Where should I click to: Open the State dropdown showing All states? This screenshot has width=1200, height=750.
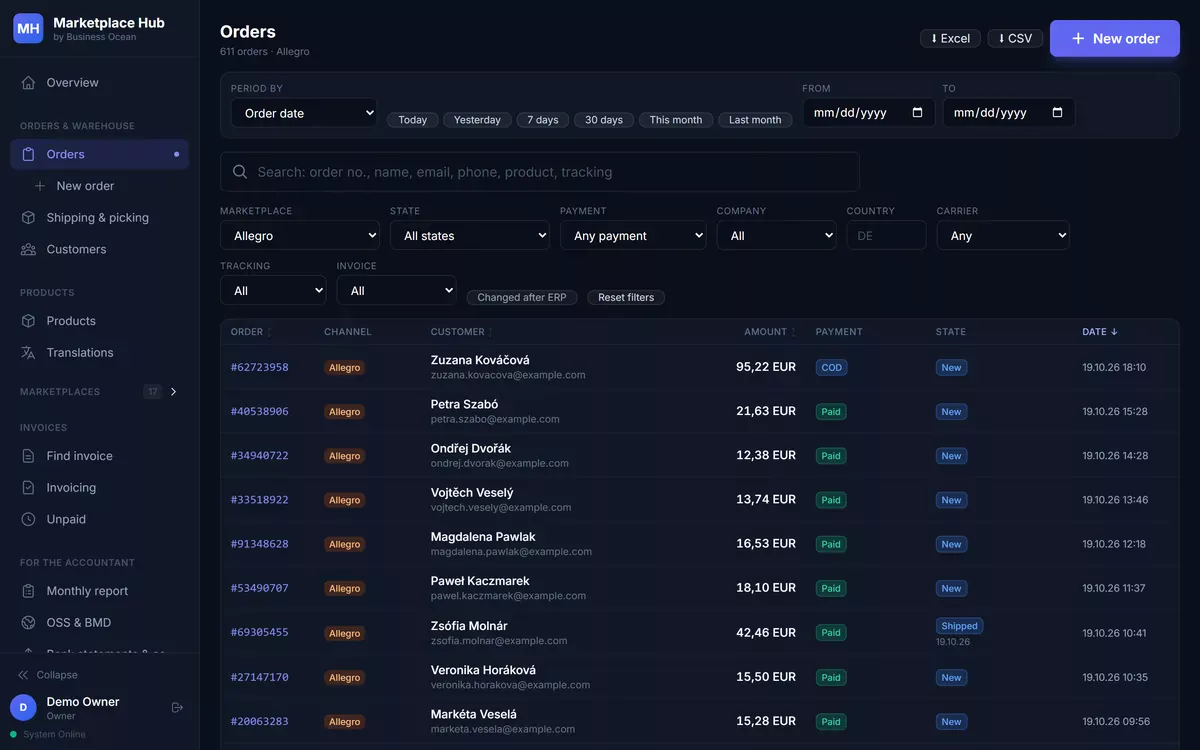pyautogui.click(x=470, y=236)
